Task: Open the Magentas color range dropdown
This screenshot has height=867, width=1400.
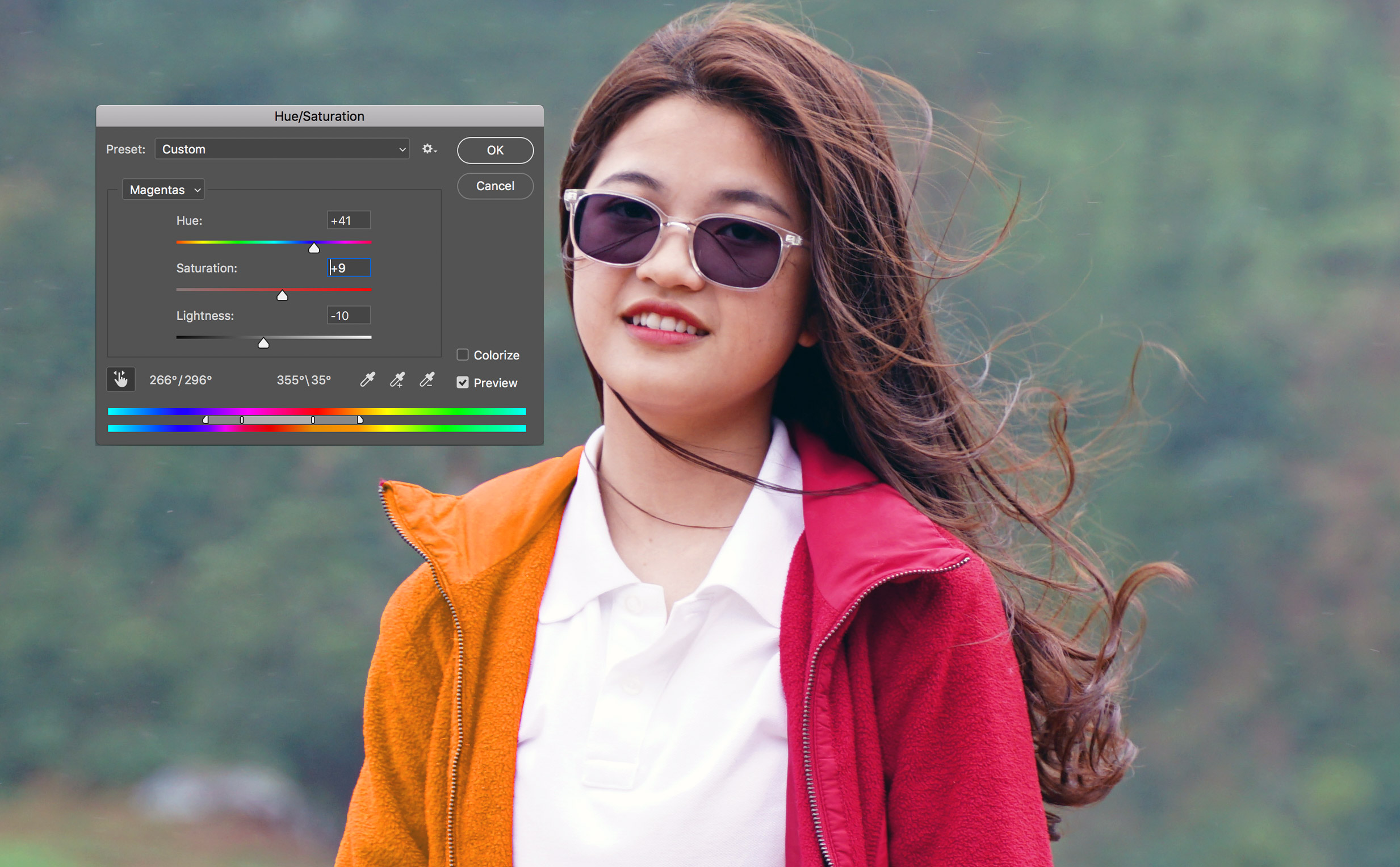Action: [164, 190]
